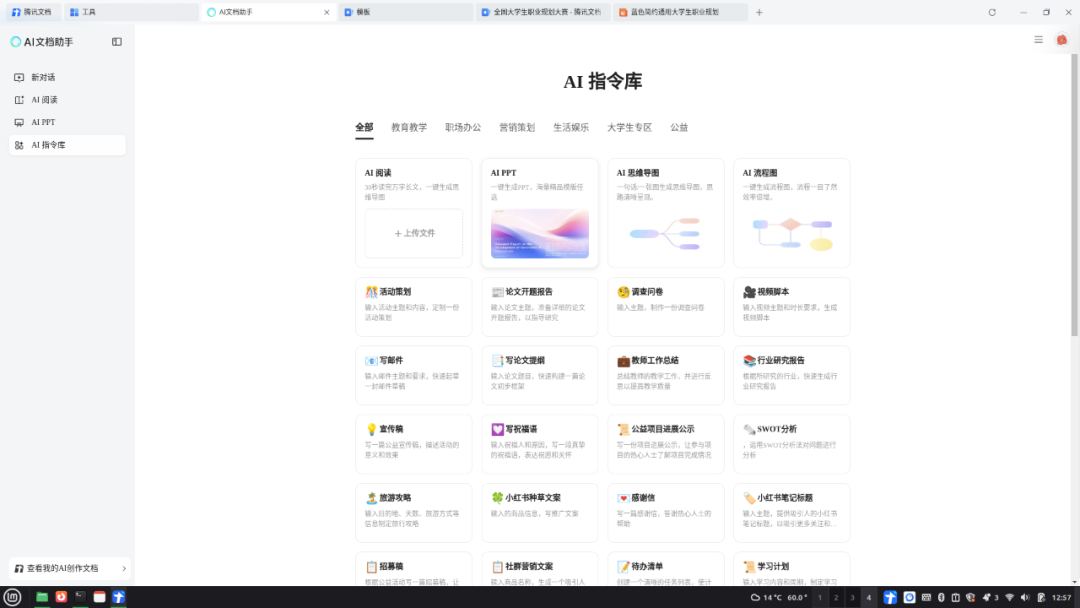Open AI PPT in the sidebar
Screen dimensions: 1080x608
click(68, 123)
